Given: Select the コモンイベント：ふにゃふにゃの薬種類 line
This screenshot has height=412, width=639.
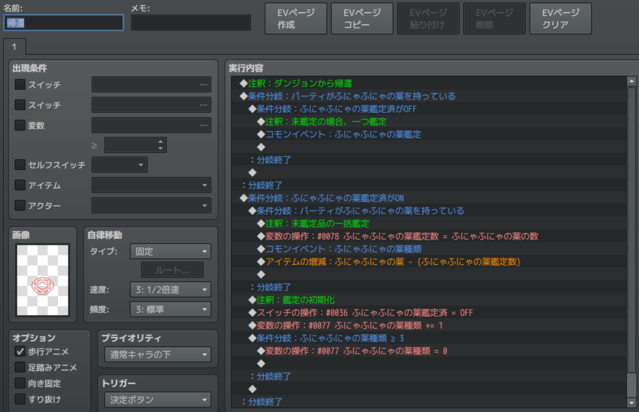Looking at the screenshot, I should 429,249.
